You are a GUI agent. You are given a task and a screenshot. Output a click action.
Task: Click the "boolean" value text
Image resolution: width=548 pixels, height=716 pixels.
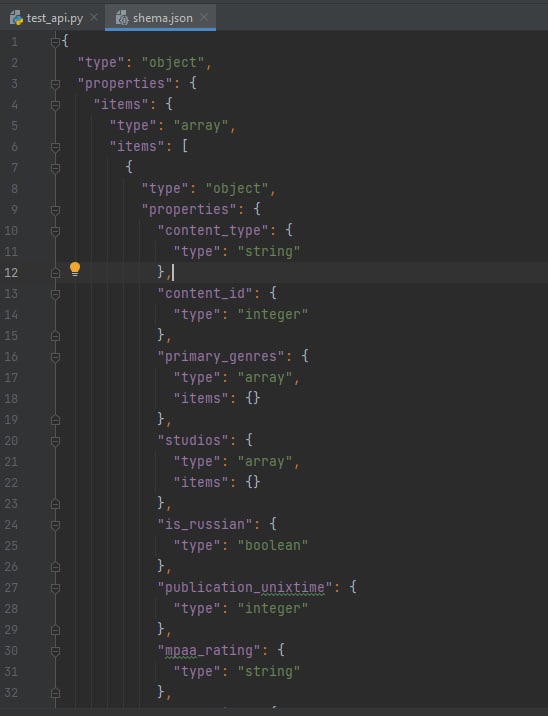tap(273, 546)
